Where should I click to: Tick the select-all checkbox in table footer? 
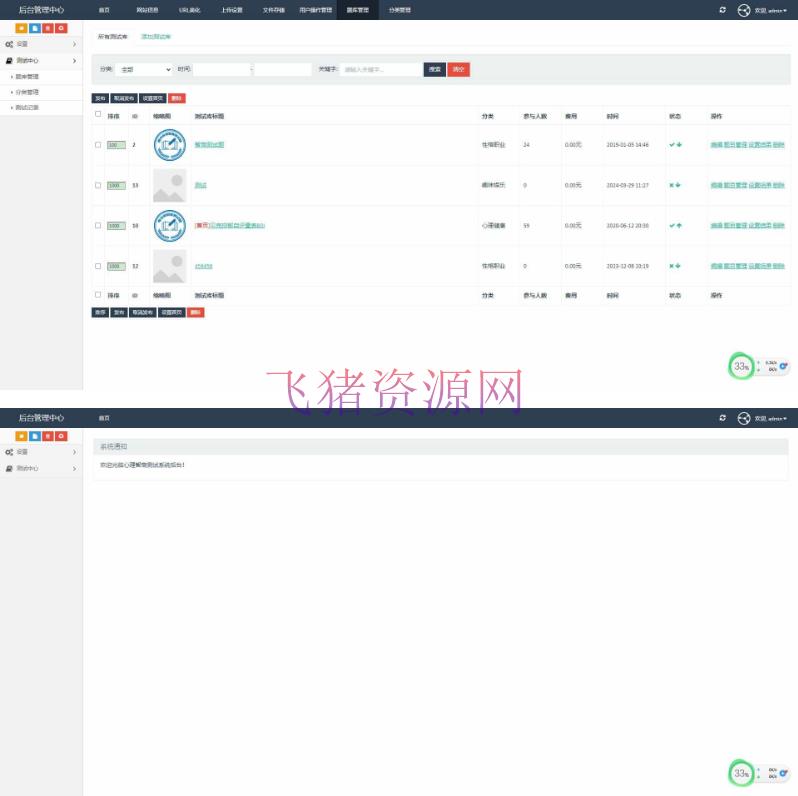(x=98, y=295)
